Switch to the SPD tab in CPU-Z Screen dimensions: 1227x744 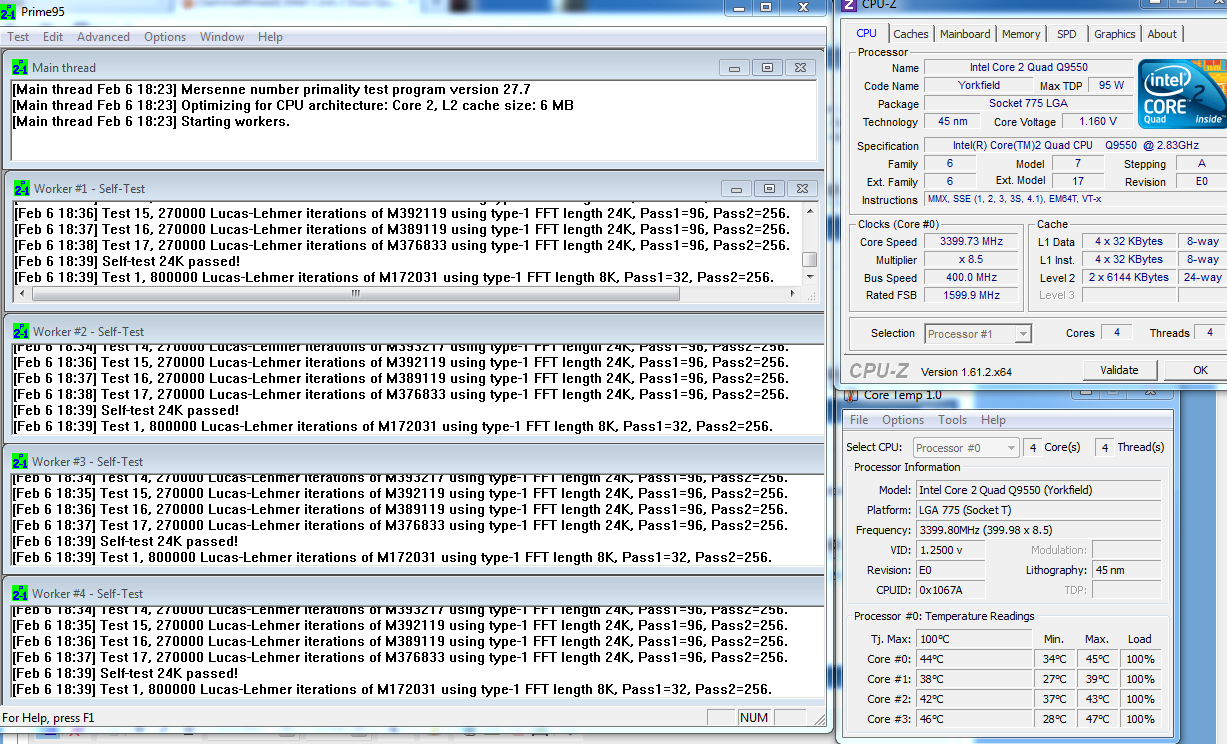point(1067,34)
